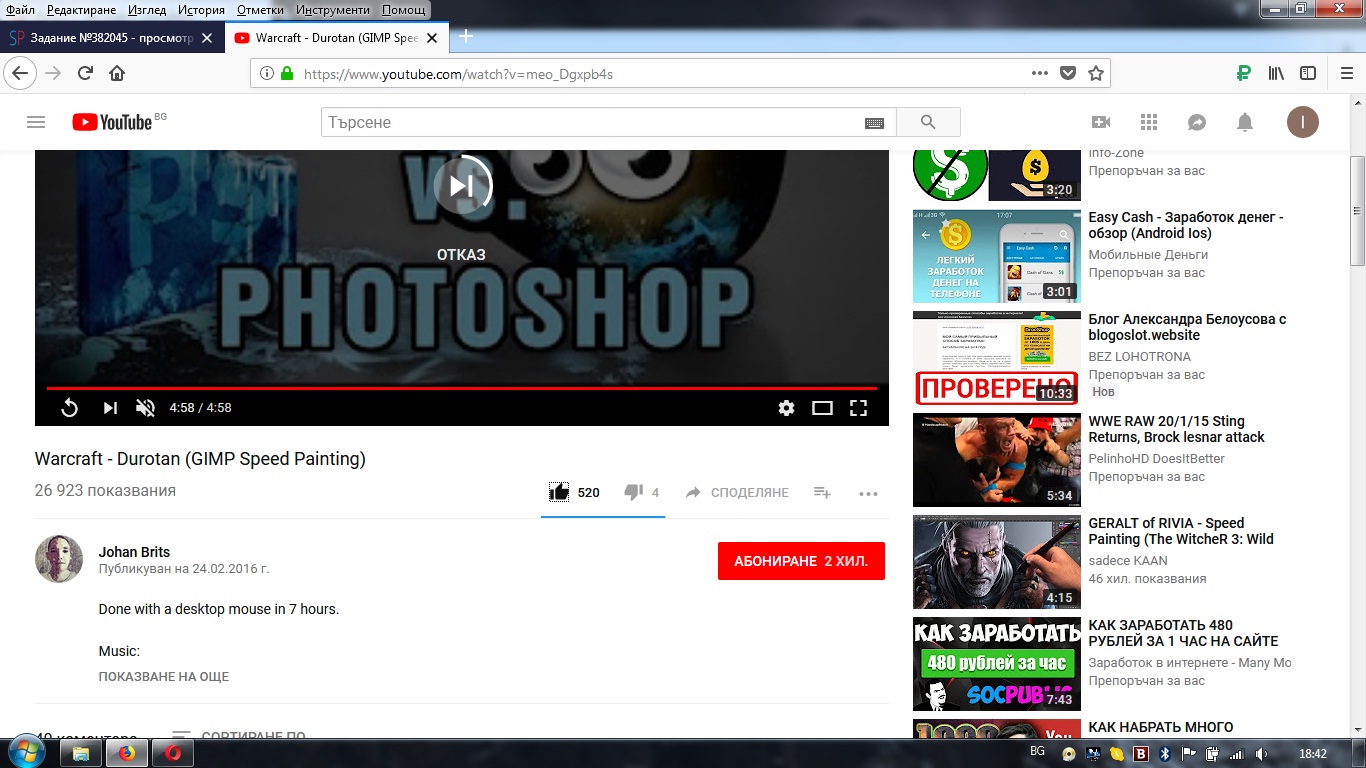Open the Помощ menu
1366x768 pixels.
click(x=404, y=10)
